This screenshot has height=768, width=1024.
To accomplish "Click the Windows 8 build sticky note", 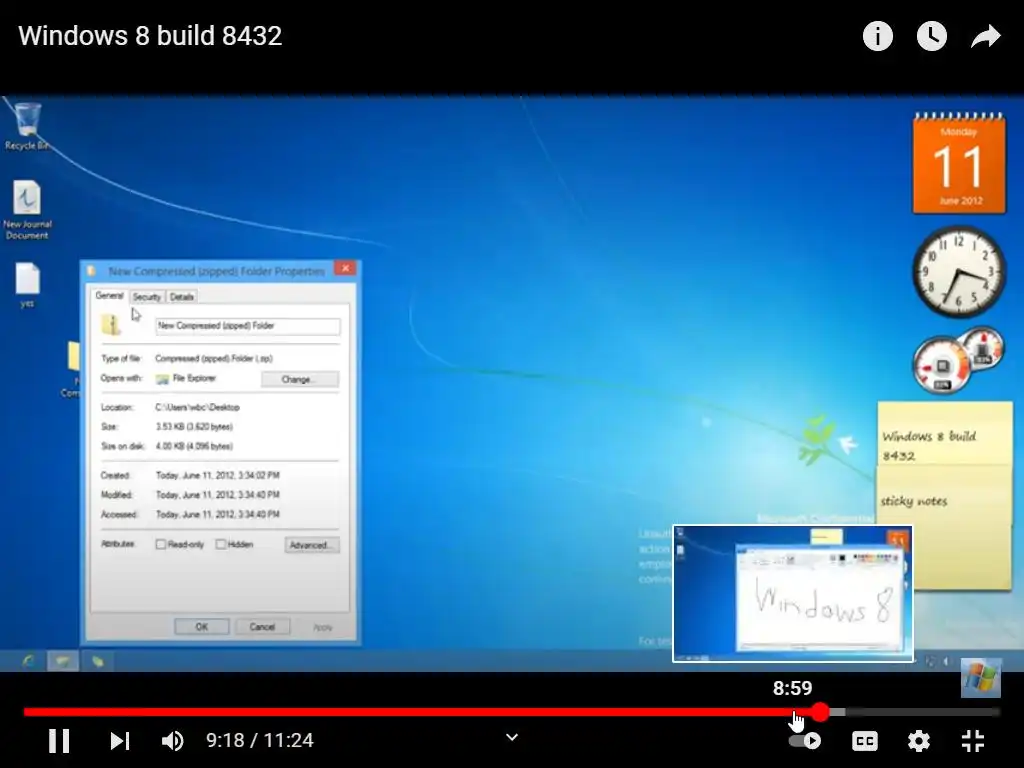I will click(x=945, y=434).
